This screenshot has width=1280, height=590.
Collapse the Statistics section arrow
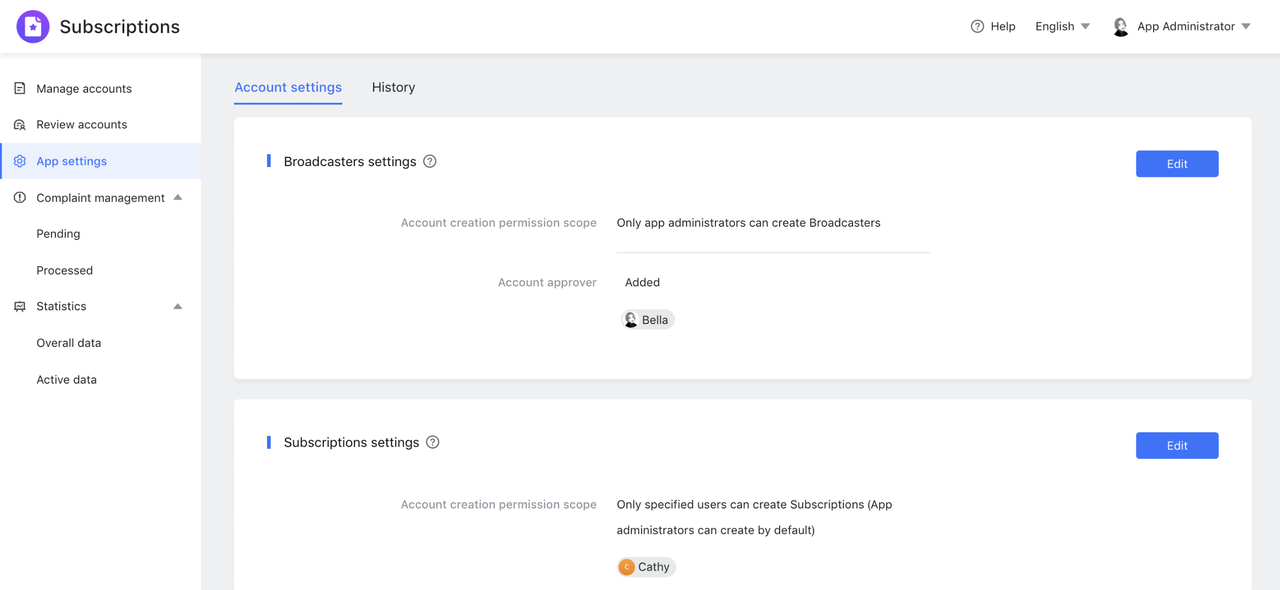click(178, 307)
